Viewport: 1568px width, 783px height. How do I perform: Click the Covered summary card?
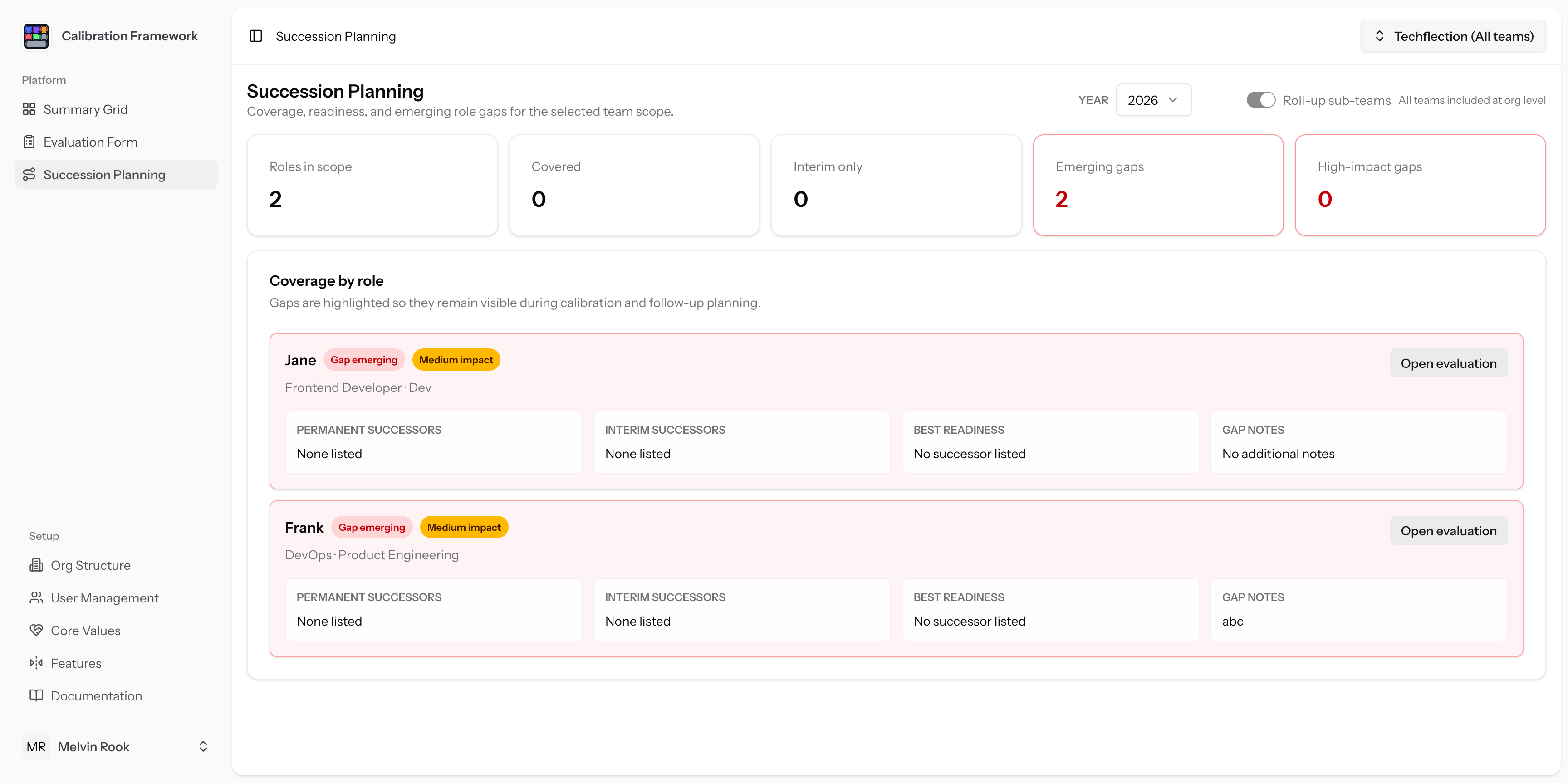[634, 185]
